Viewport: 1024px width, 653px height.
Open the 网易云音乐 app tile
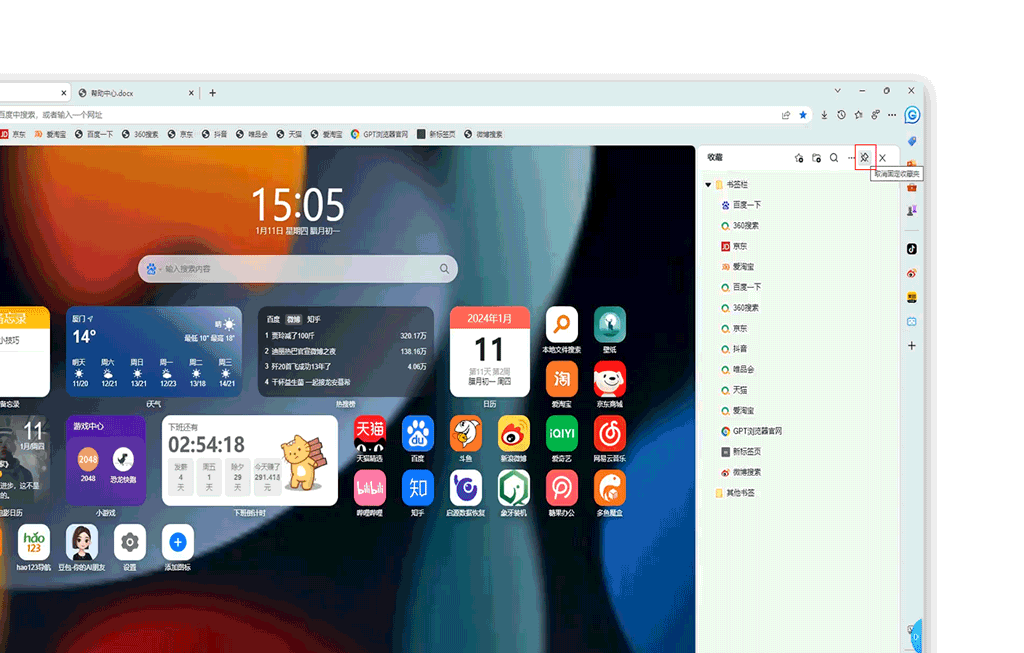[x=610, y=439]
